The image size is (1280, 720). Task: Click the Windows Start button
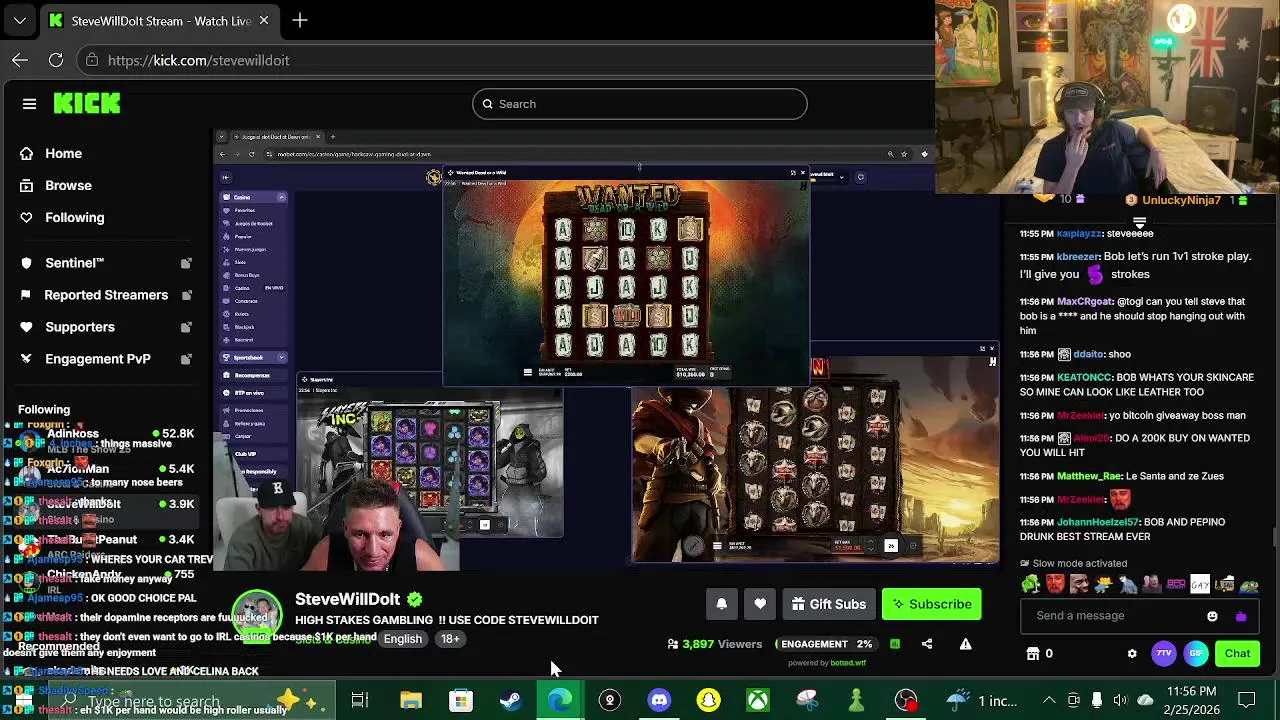(x=24, y=700)
